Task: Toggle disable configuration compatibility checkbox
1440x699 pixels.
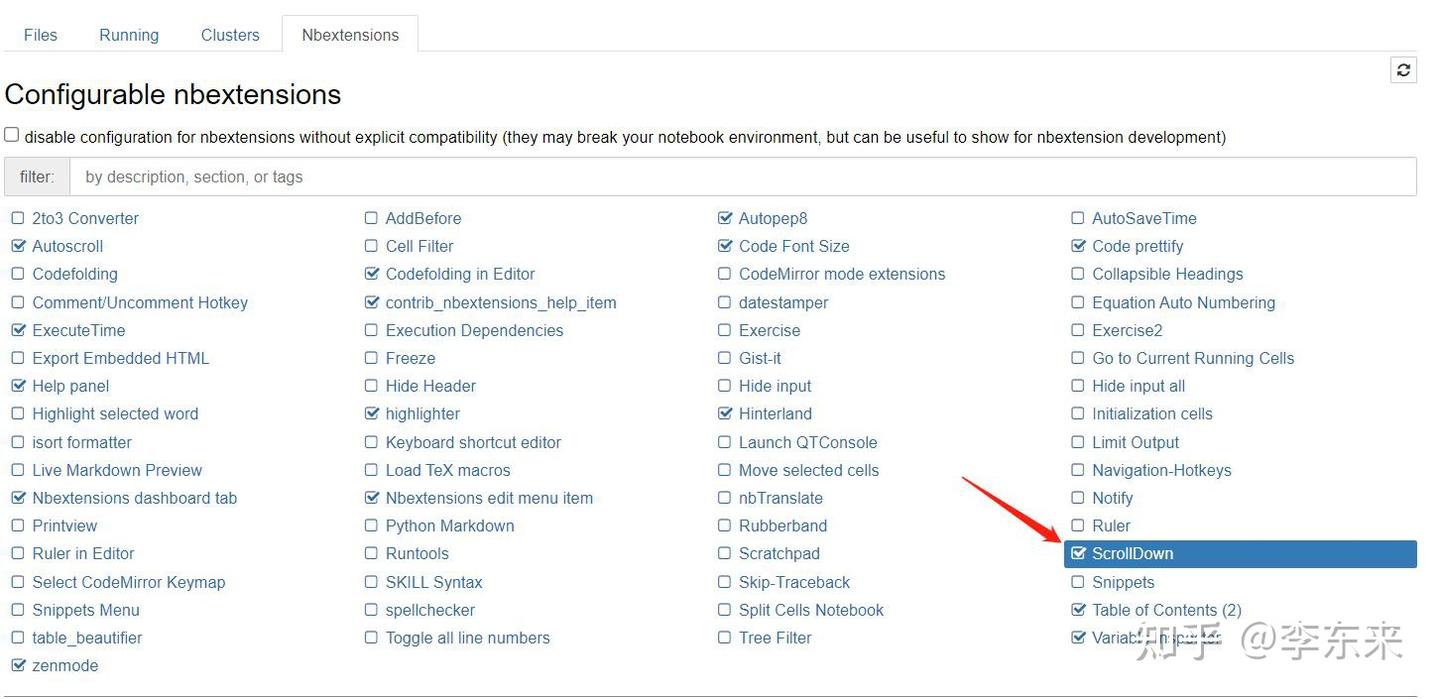Action: [x=12, y=135]
